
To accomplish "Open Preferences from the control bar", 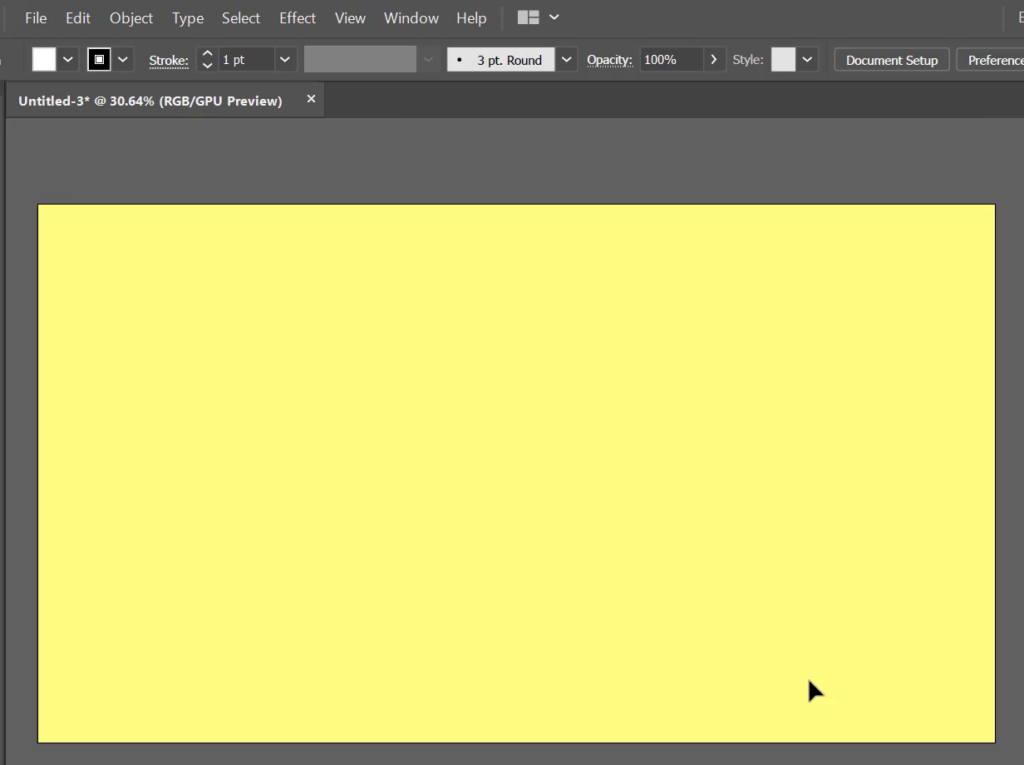I will [x=996, y=59].
